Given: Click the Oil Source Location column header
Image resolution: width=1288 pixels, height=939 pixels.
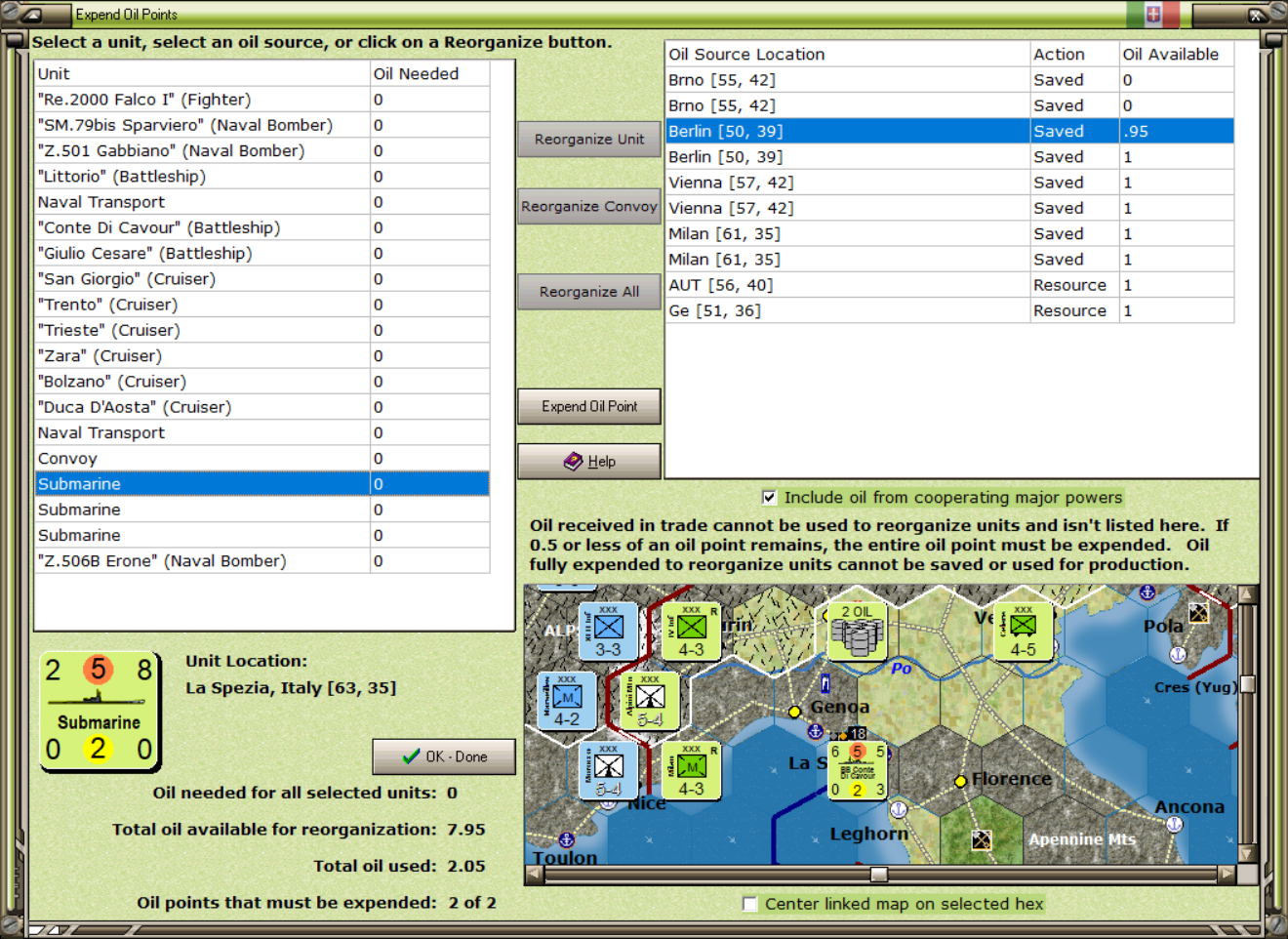Looking at the screenshot, I should coord(848,55).
